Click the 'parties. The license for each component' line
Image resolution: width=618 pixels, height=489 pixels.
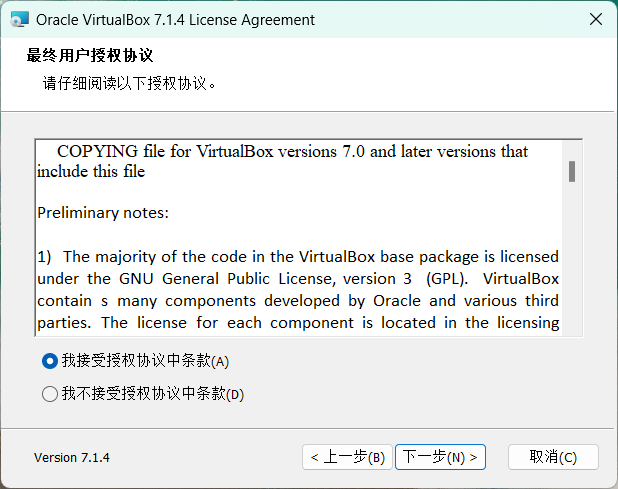pyautogui.click(x=298, y=323)
